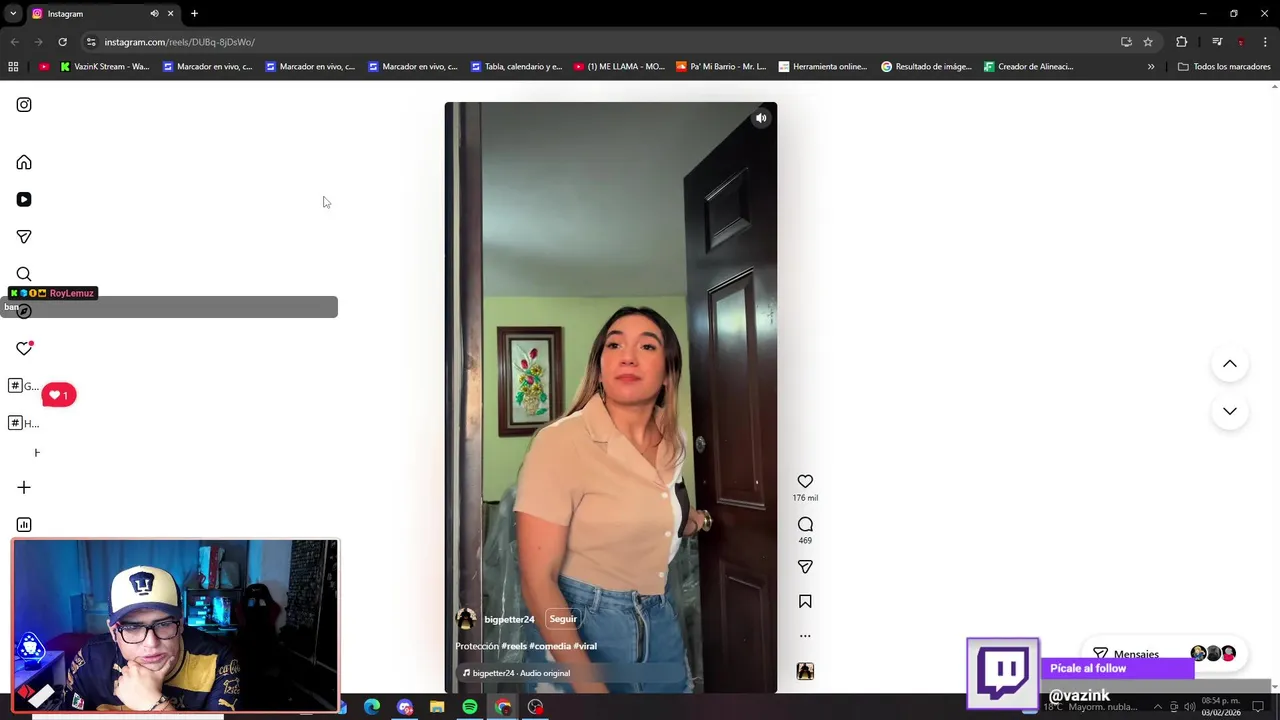Mute the Instagram tab's audio indicator
The height and width of the screenshot is (720, 1280).
(154, 14)
